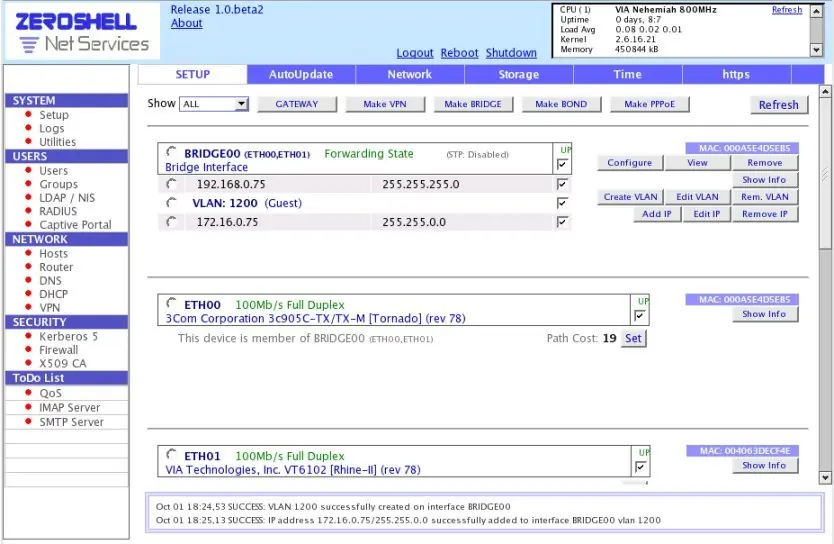Click scroll down arrow in system info box
Viewport: 834px width, 544px height.
pos(816,50)
